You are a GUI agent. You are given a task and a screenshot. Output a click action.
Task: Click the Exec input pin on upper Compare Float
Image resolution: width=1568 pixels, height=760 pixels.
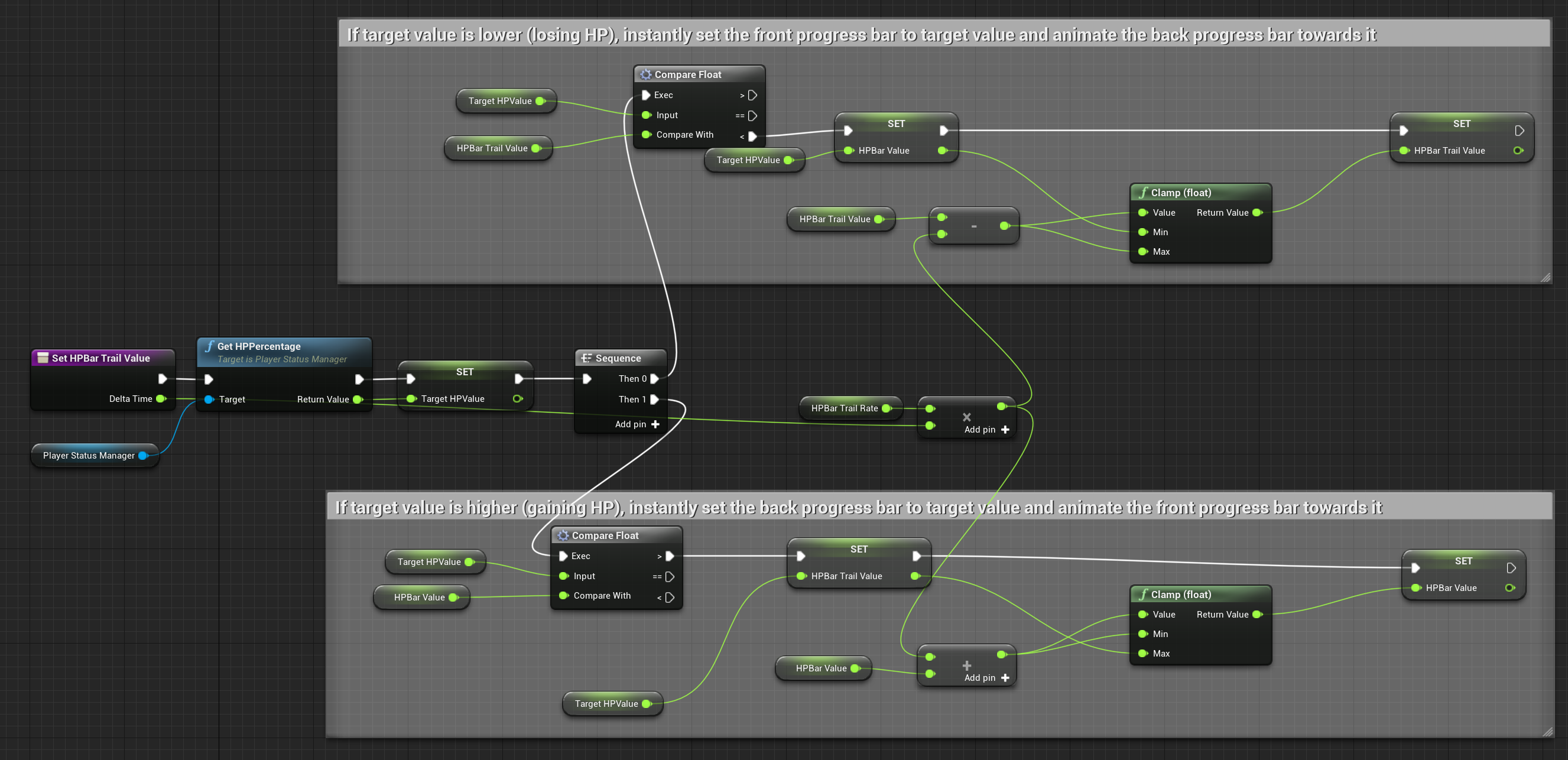click(x=647, y=95)
